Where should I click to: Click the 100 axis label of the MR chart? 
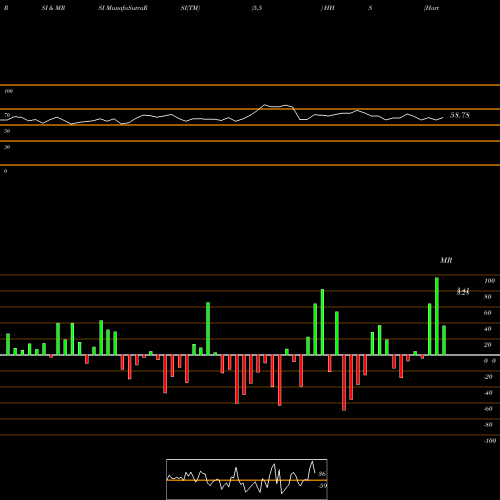click(x=489, y=281)
